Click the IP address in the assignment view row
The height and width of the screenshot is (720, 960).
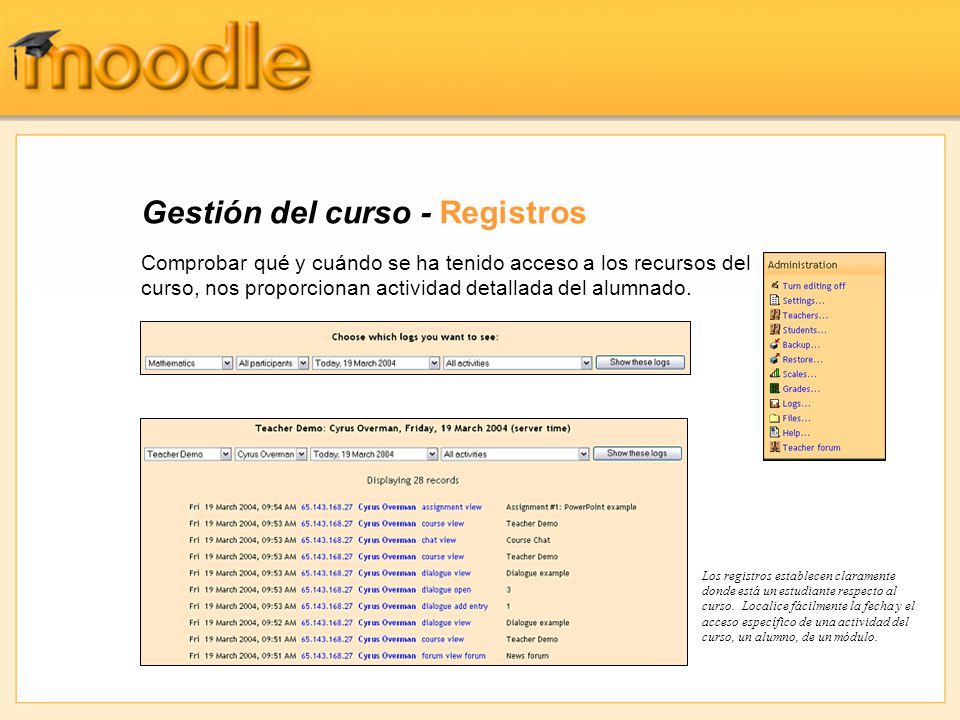pyautogui.click(x=327, y=507)
